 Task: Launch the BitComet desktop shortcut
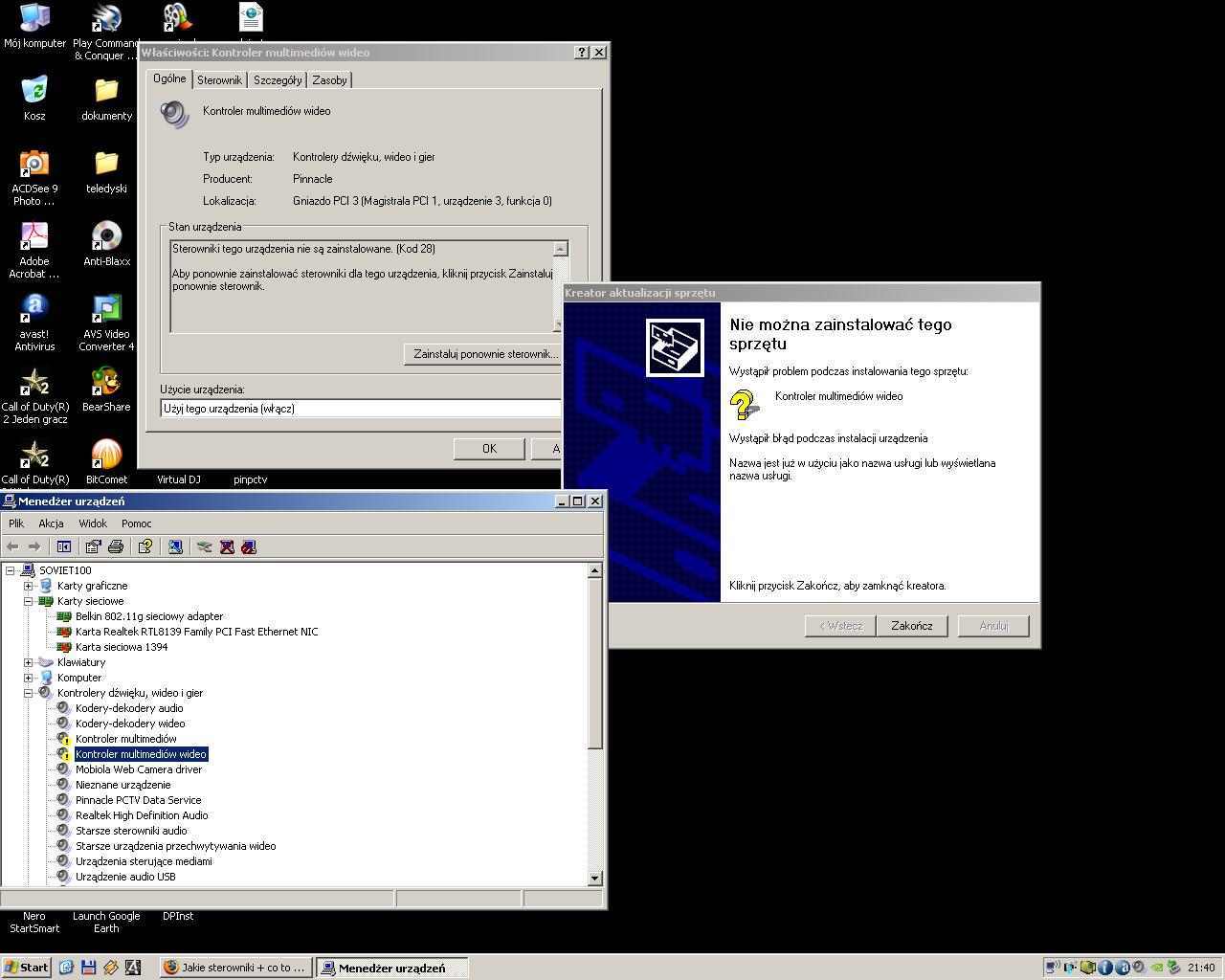[106, 462]
